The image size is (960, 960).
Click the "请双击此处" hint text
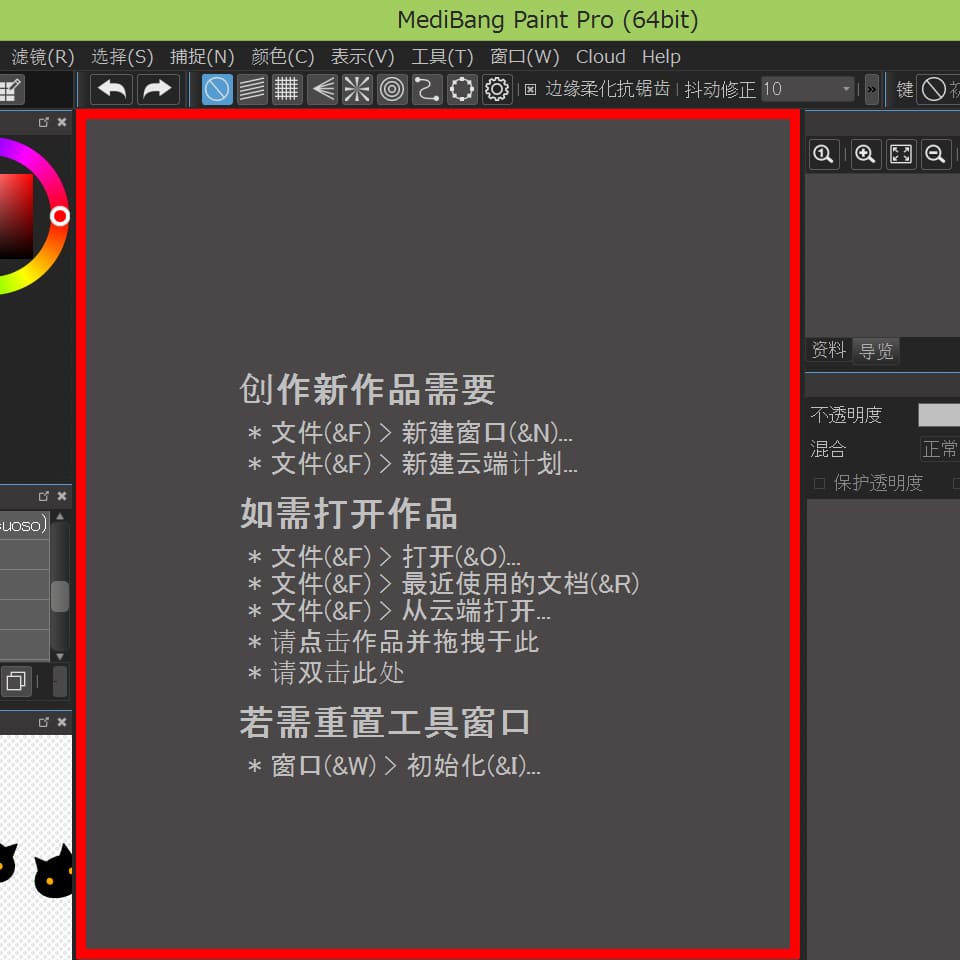pyautogui.click(x=337, y=673)
